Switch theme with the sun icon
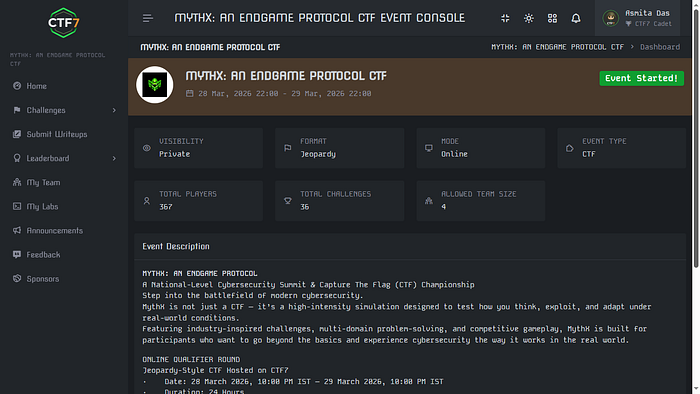This screenshot has width=700, height=394. [529, 18]
